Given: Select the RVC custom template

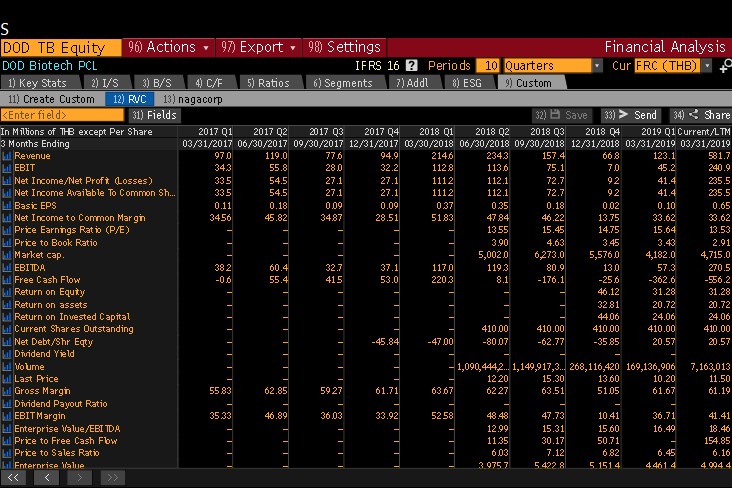Looking at the screenshot, I should [130, 99].
